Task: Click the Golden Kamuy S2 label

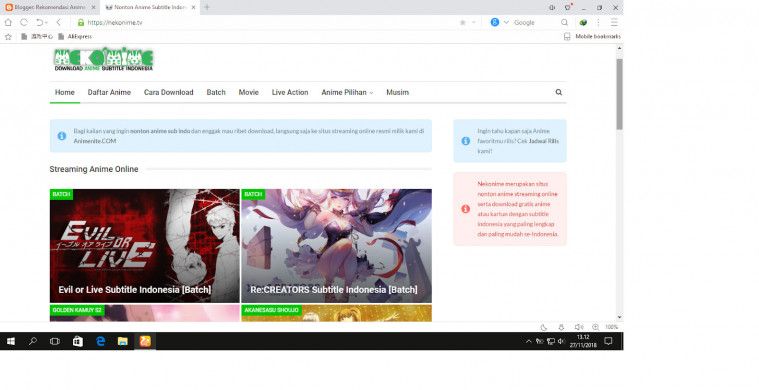Action: click(x=76, y=310)
